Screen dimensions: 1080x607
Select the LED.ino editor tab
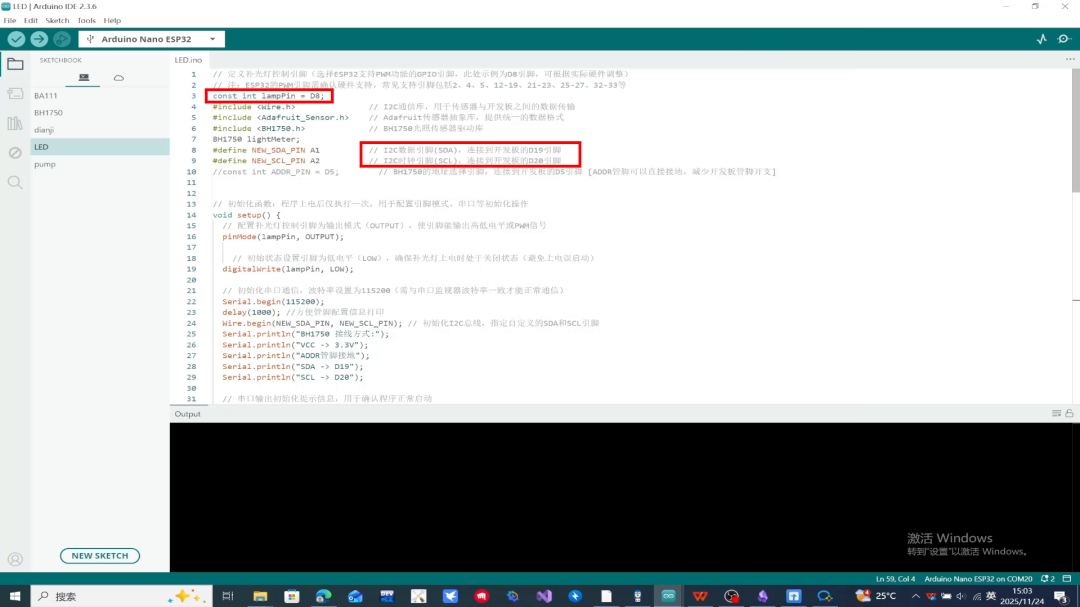tap(188, 60)
